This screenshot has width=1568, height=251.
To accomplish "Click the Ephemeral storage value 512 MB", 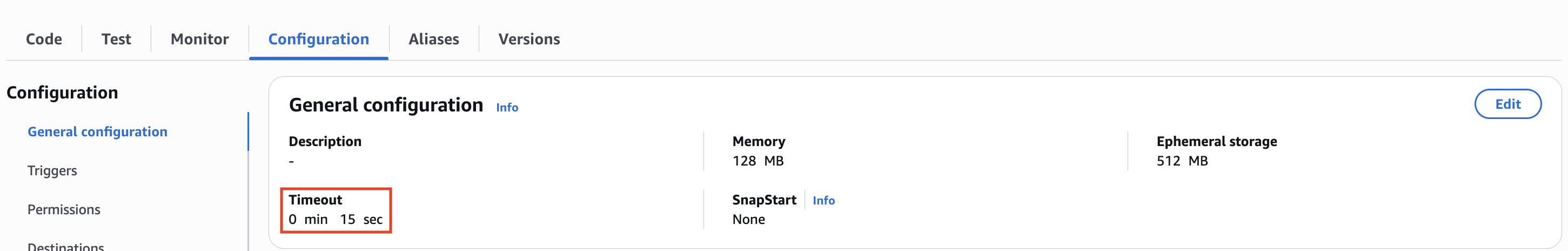I will point(1182,161).
